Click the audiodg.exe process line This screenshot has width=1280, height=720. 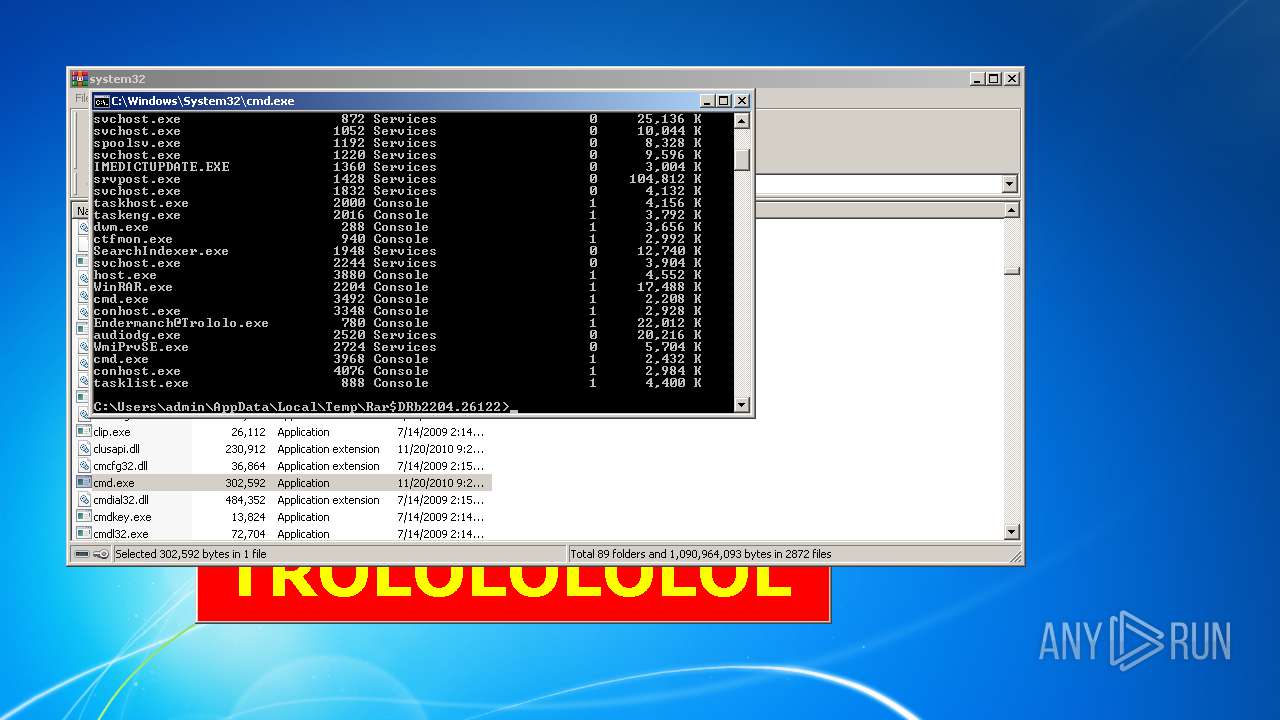coord(398,335)
